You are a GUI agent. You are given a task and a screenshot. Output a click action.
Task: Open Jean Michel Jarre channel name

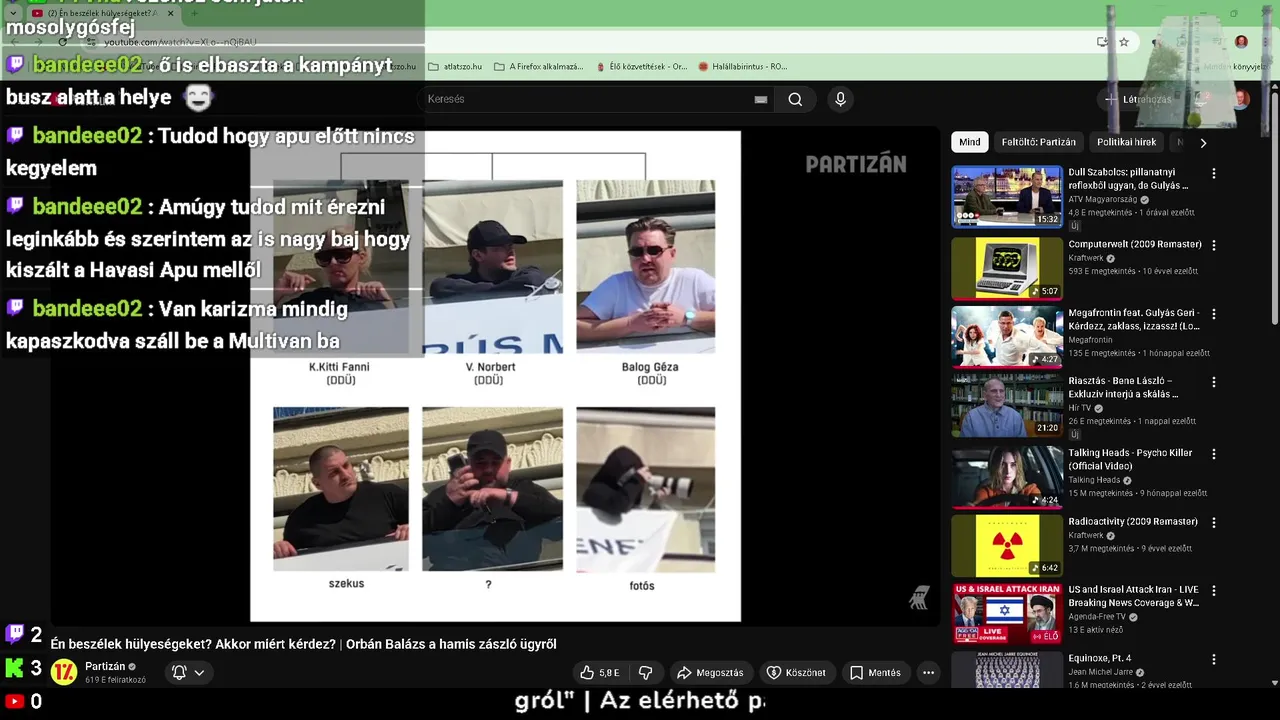pyautogui.click(x=1102, y=672)
